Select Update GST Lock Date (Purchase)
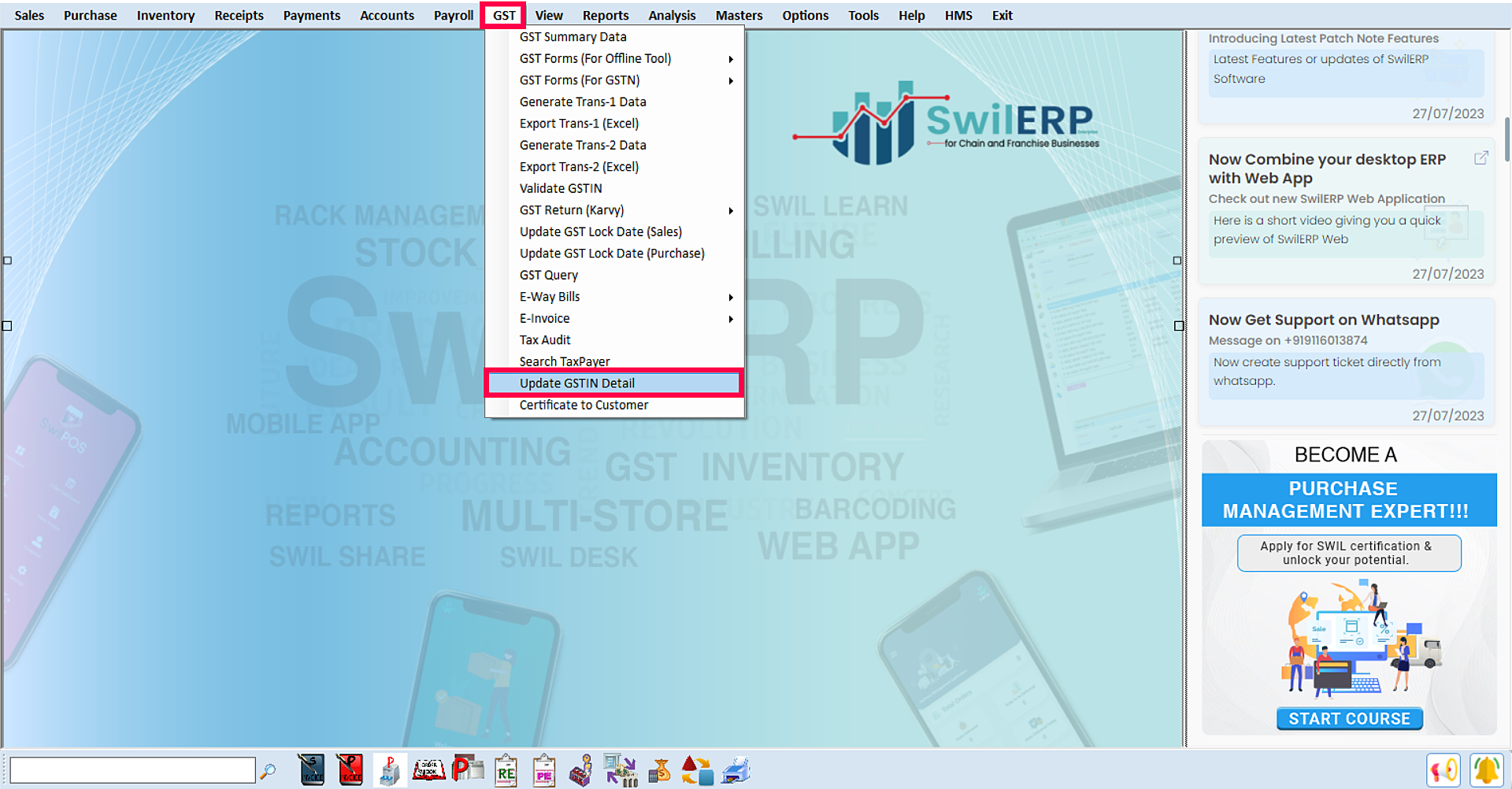The height and width of the screenshot is (789, 1512). click(x=614, y=254)
